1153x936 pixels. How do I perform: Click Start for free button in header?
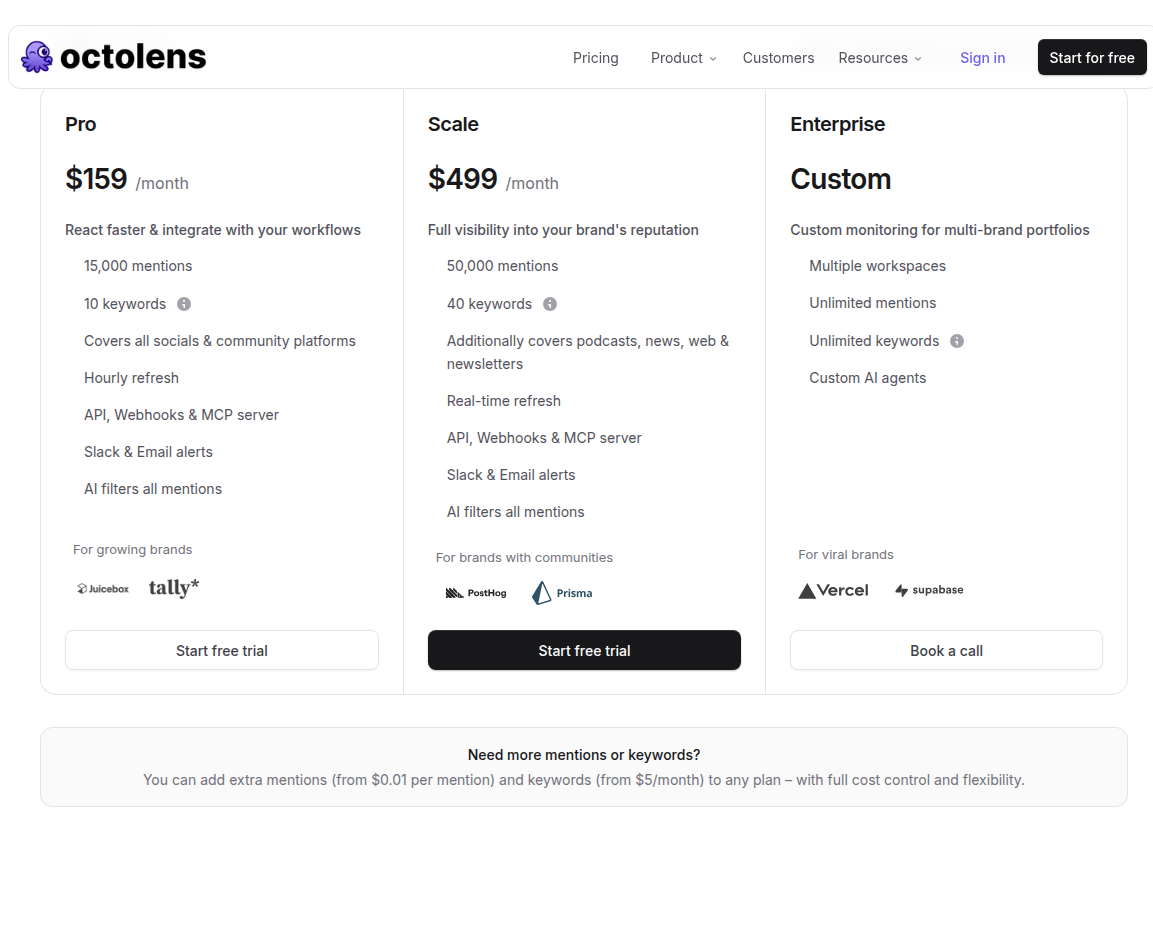pyautogui.click(x=1092, y=57)
